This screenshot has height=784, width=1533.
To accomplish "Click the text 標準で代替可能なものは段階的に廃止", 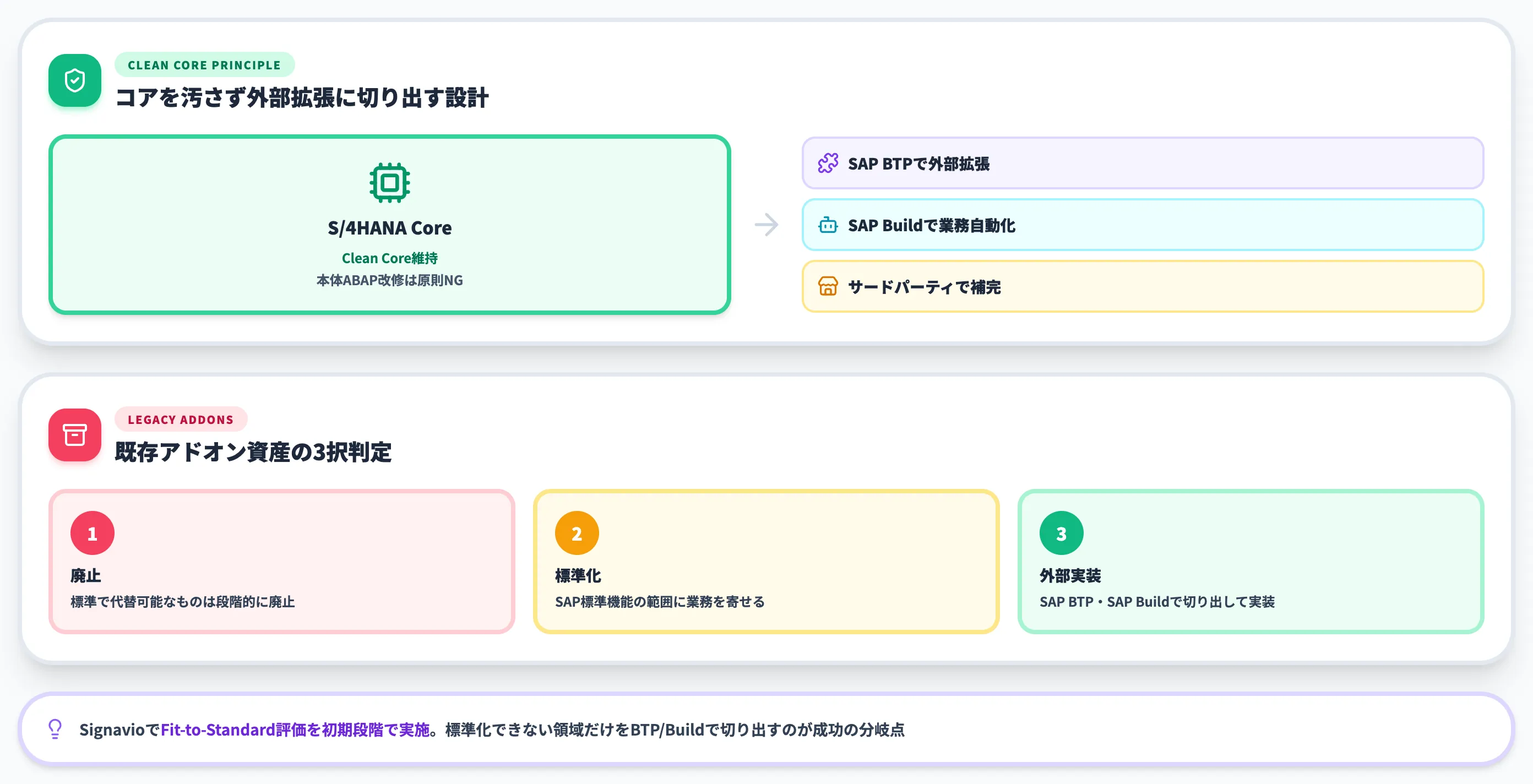I will click(x=183, y=601).
